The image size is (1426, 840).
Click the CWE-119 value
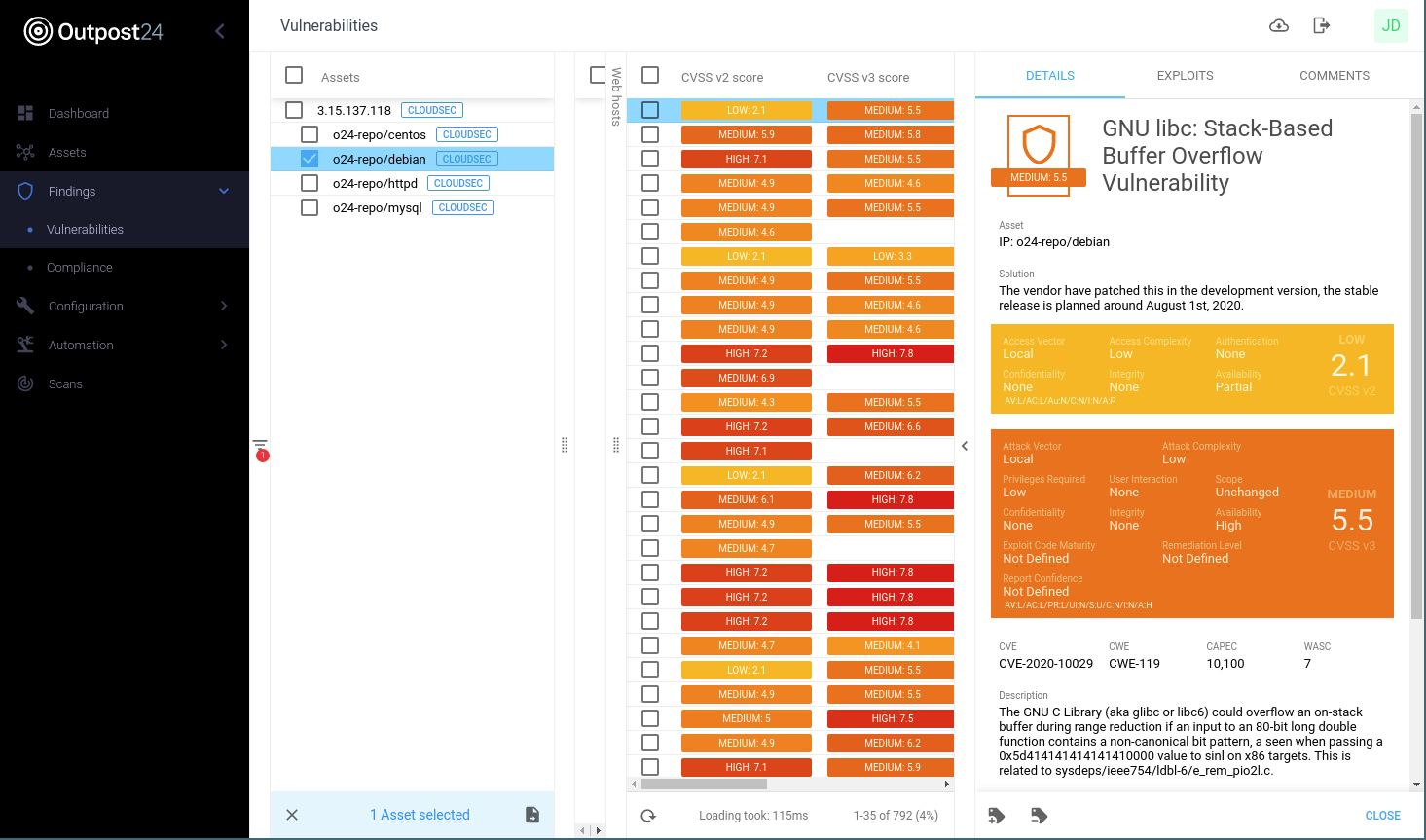click(x=1134, y=663)
